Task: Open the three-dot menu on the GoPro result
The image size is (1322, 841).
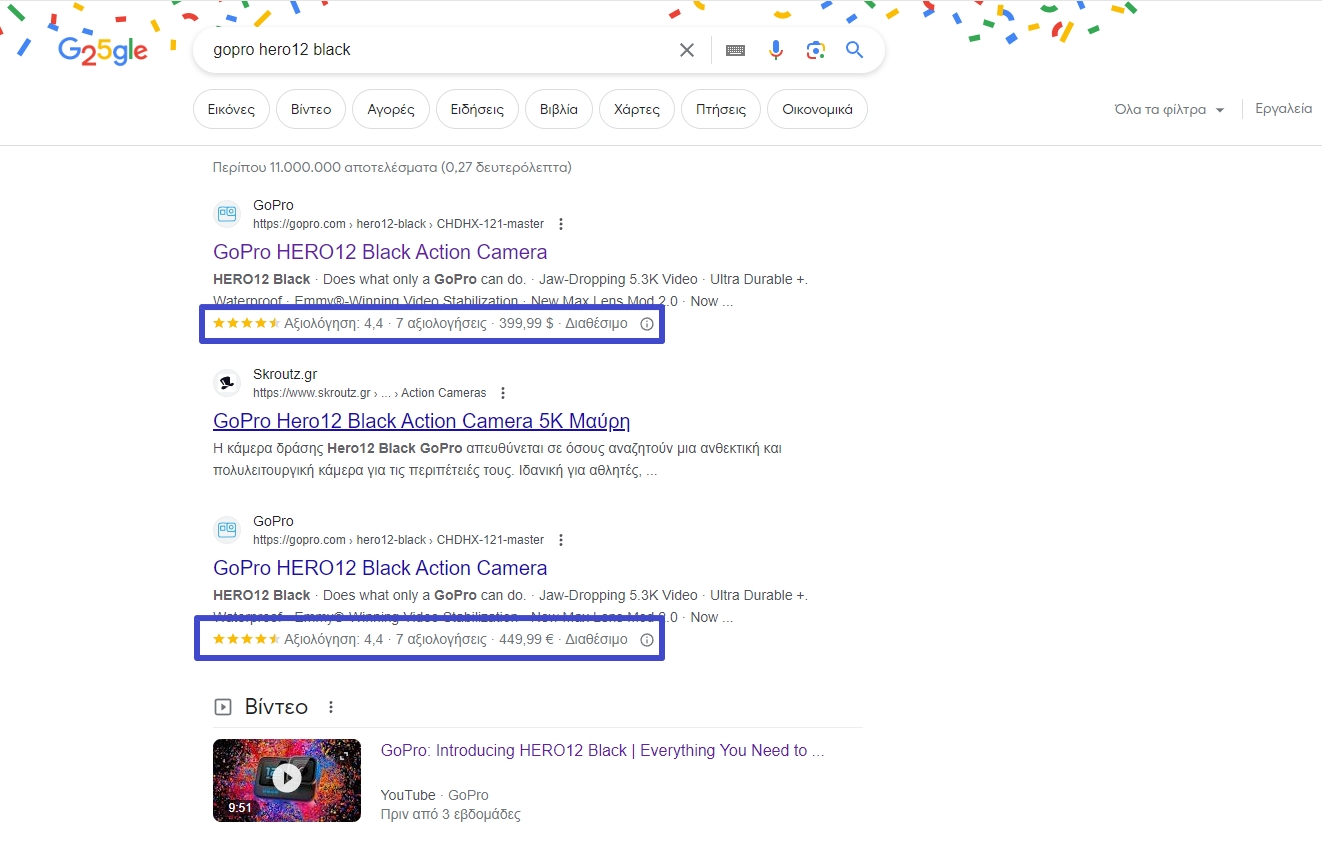Action: point(561,224)
